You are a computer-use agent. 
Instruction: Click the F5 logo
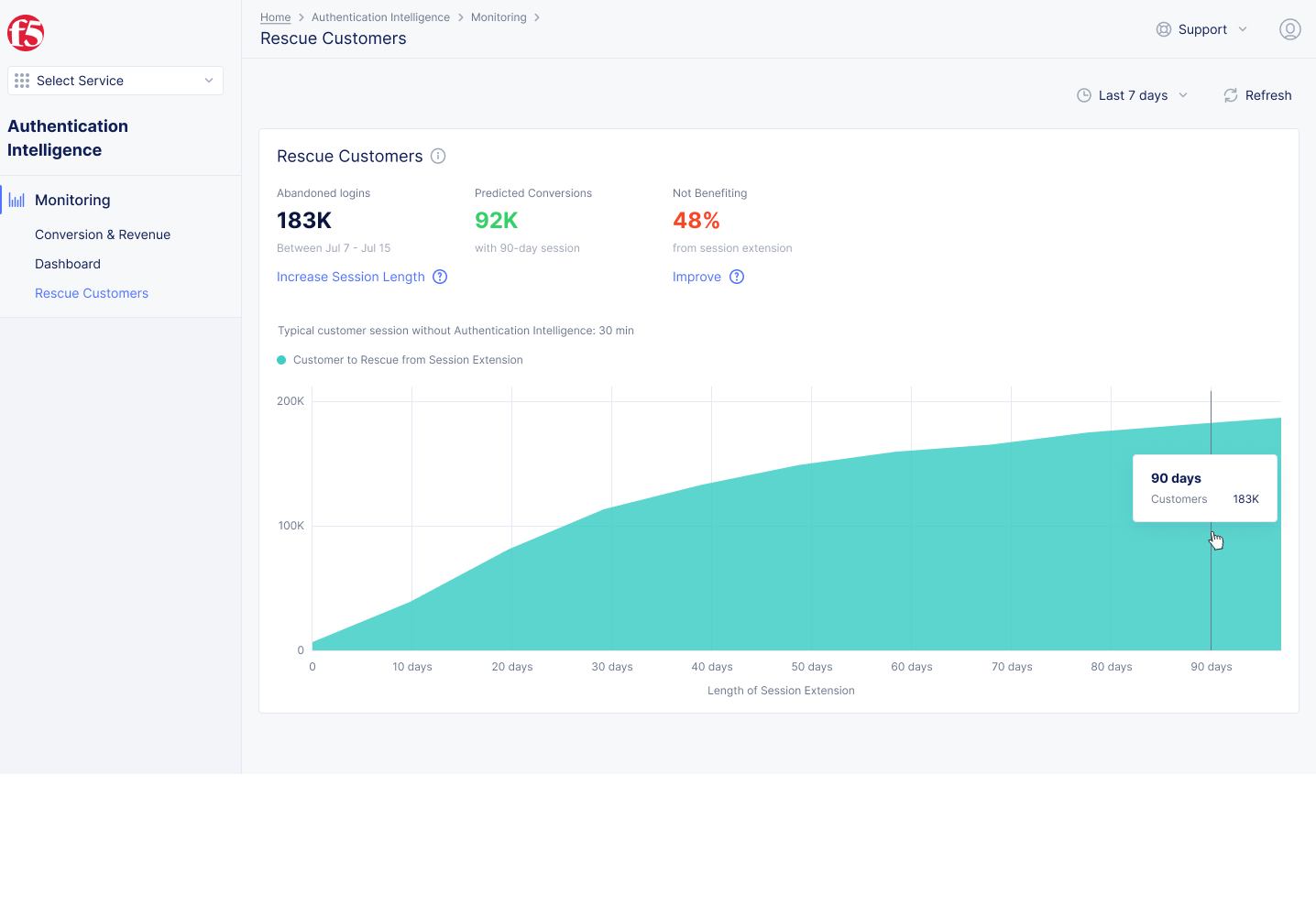point(26,32)
